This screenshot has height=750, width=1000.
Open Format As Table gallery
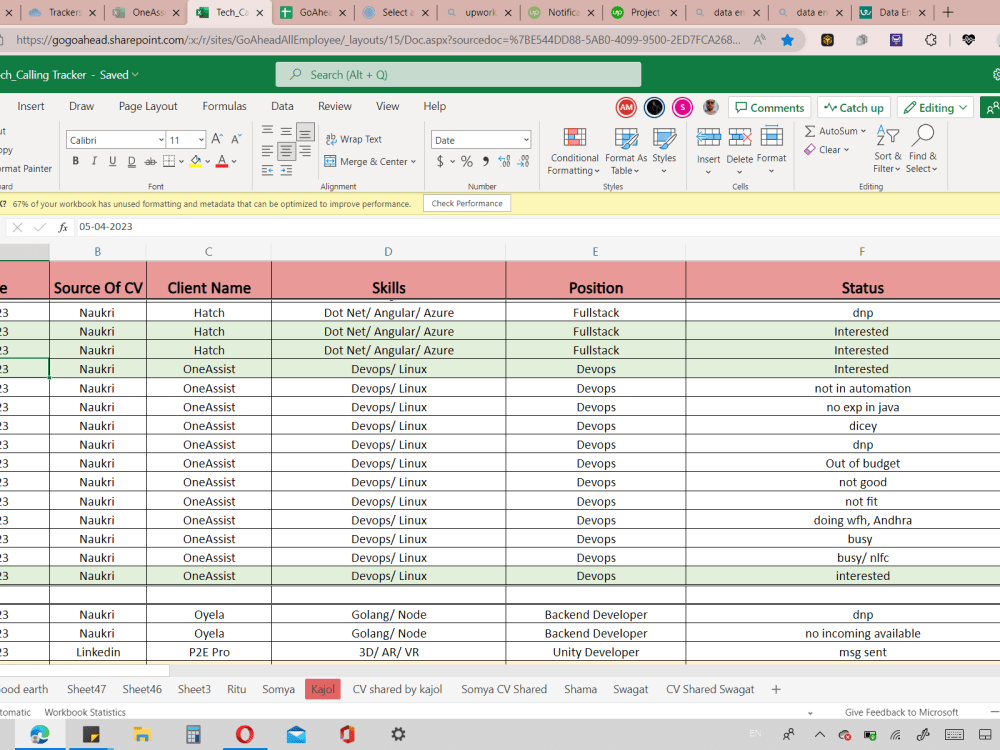coord(626,151)
